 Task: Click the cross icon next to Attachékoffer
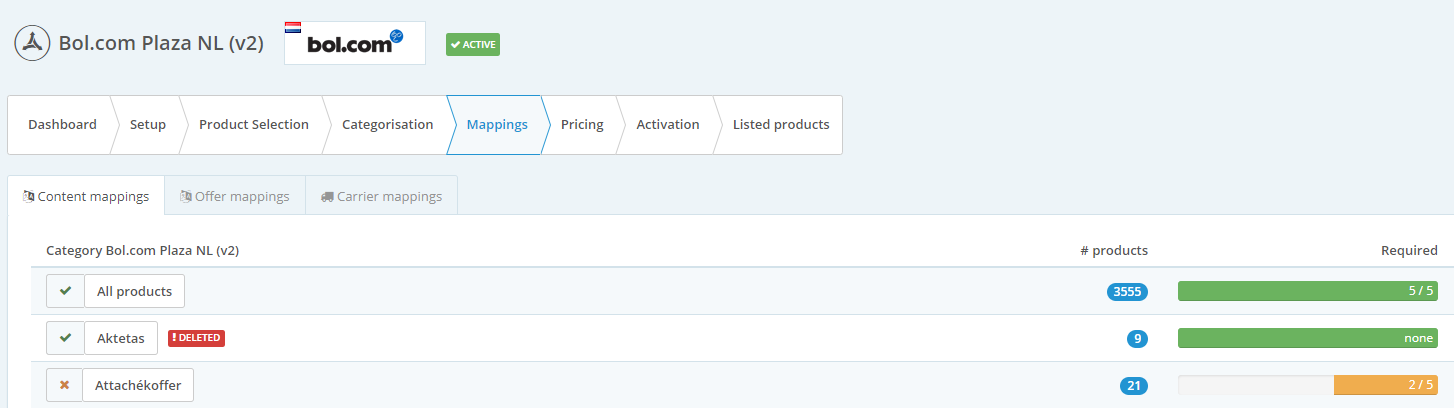(64, 385)
